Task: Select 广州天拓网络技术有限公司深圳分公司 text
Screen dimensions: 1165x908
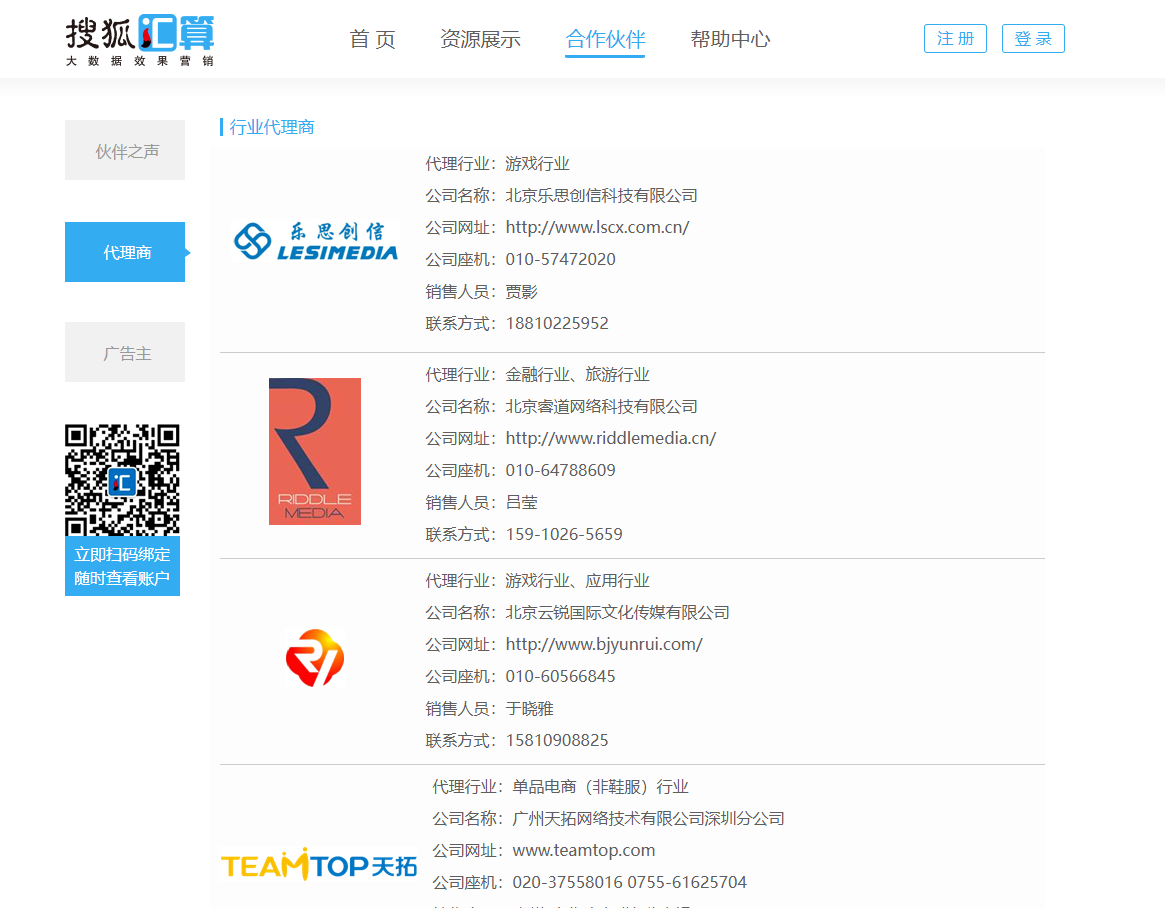Action: coord(649,818)
